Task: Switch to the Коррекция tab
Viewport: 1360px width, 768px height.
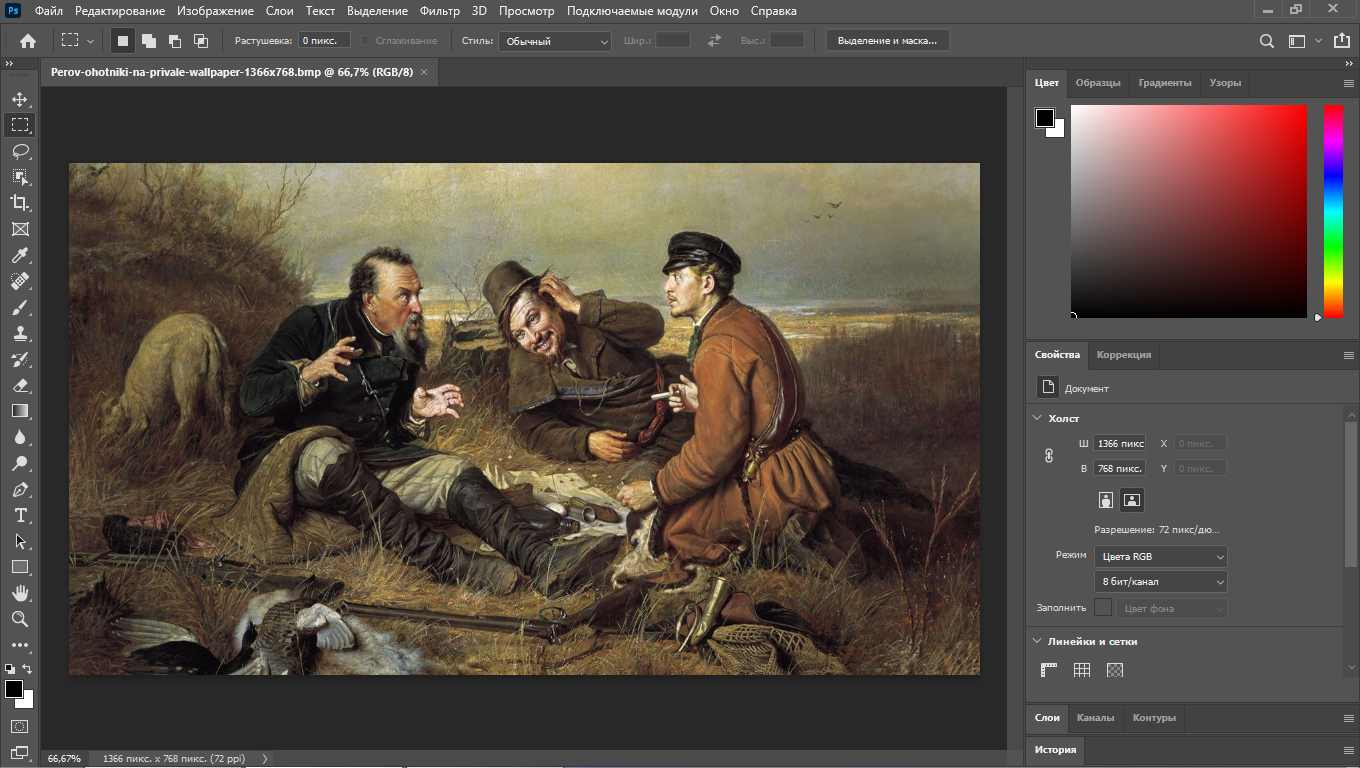Action: click(1124, 355)
